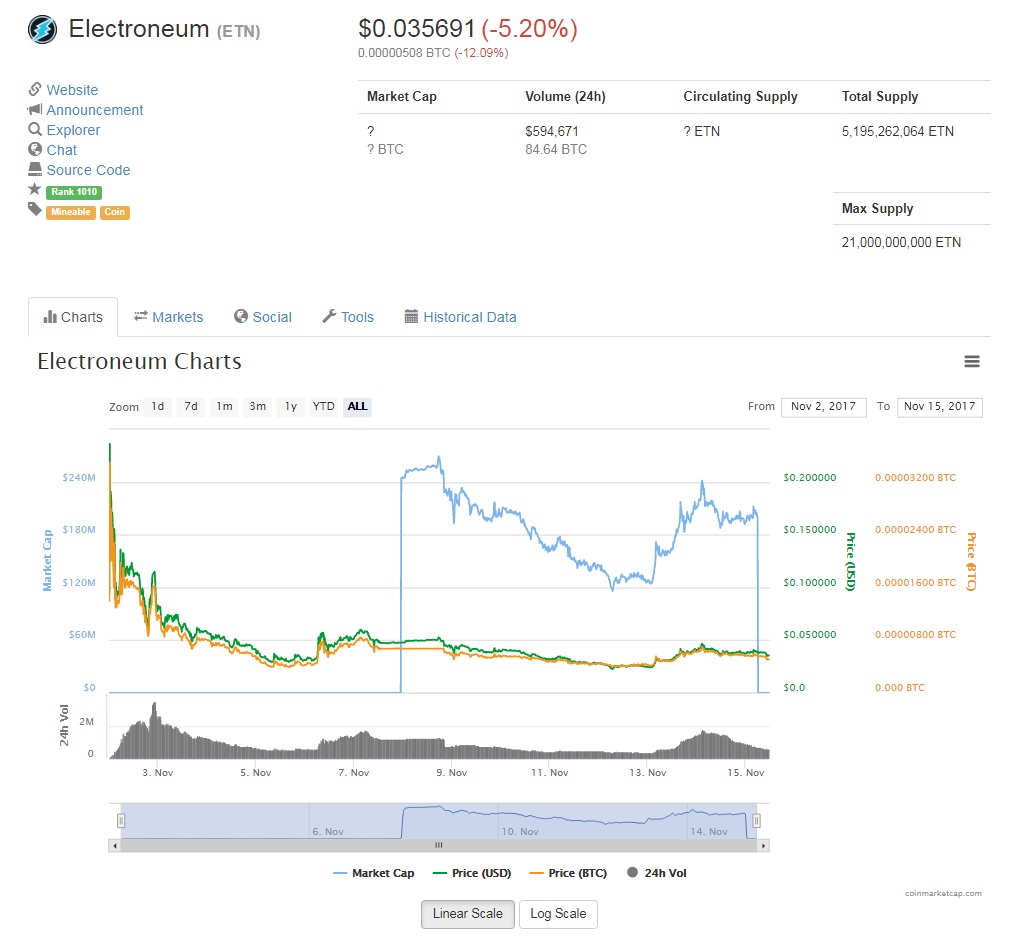Click the laptop icon beside Source Code
The height and width of the screenshot is (938, 1010).
point(35,169)
